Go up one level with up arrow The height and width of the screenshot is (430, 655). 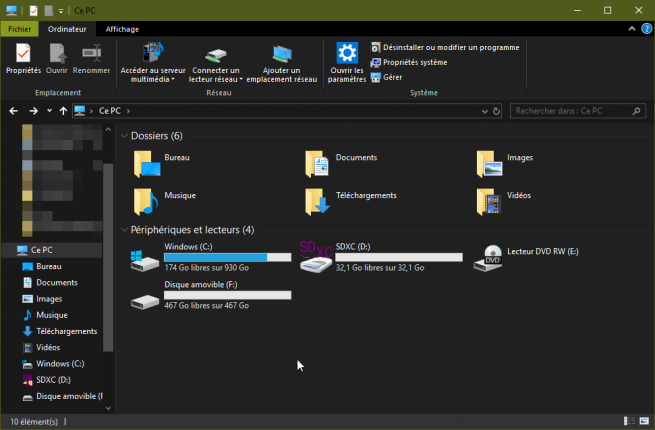(63, 111)
